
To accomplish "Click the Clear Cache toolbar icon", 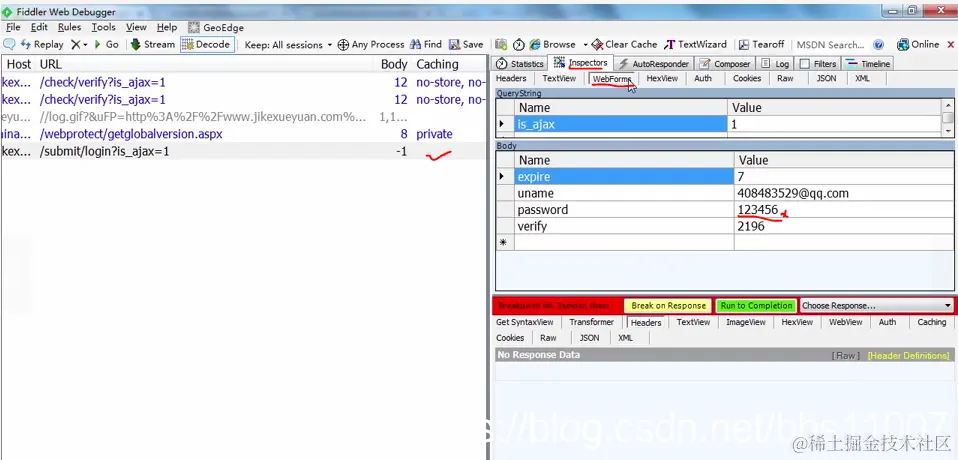I will pos(596,45).
